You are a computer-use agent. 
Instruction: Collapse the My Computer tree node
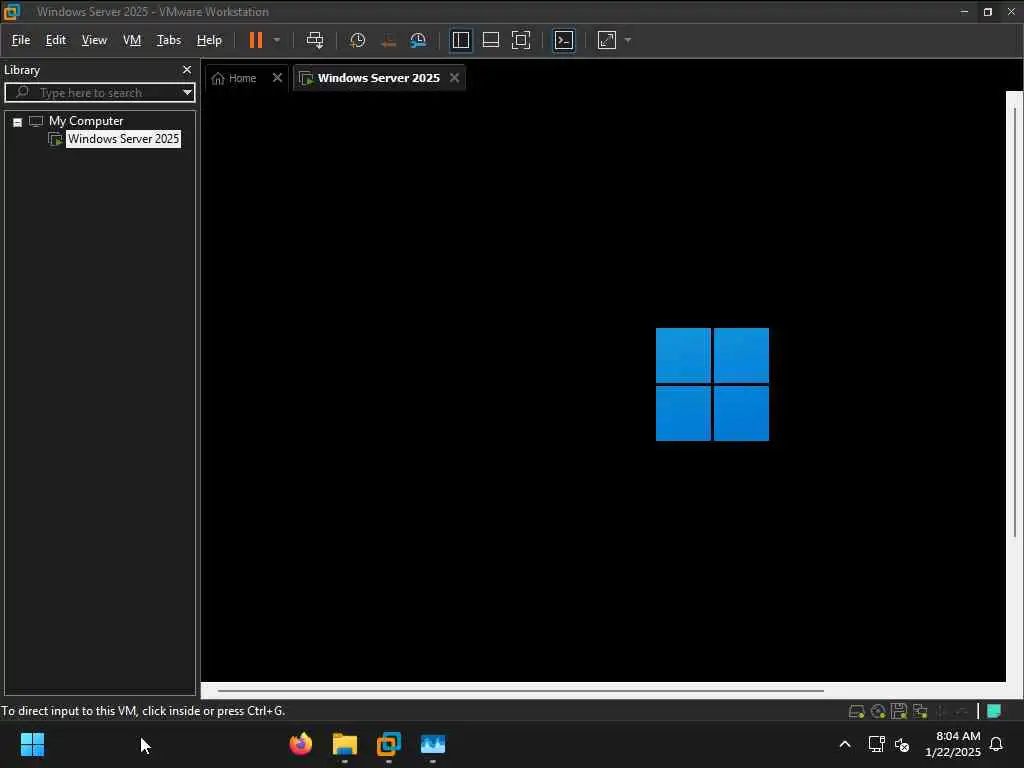pyautogui.click(x=18, y=122)
